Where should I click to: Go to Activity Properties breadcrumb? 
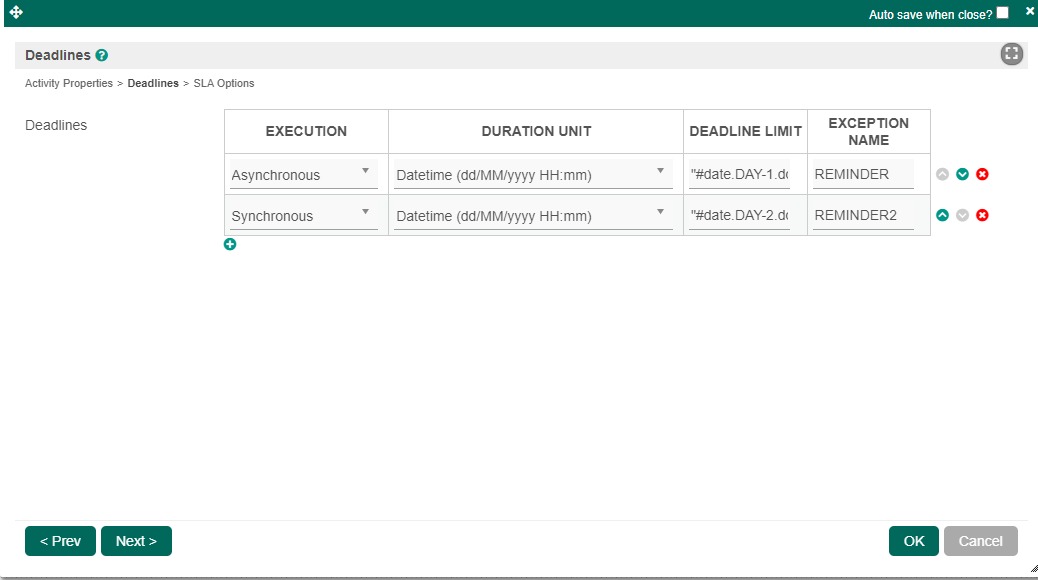[69, 83]
